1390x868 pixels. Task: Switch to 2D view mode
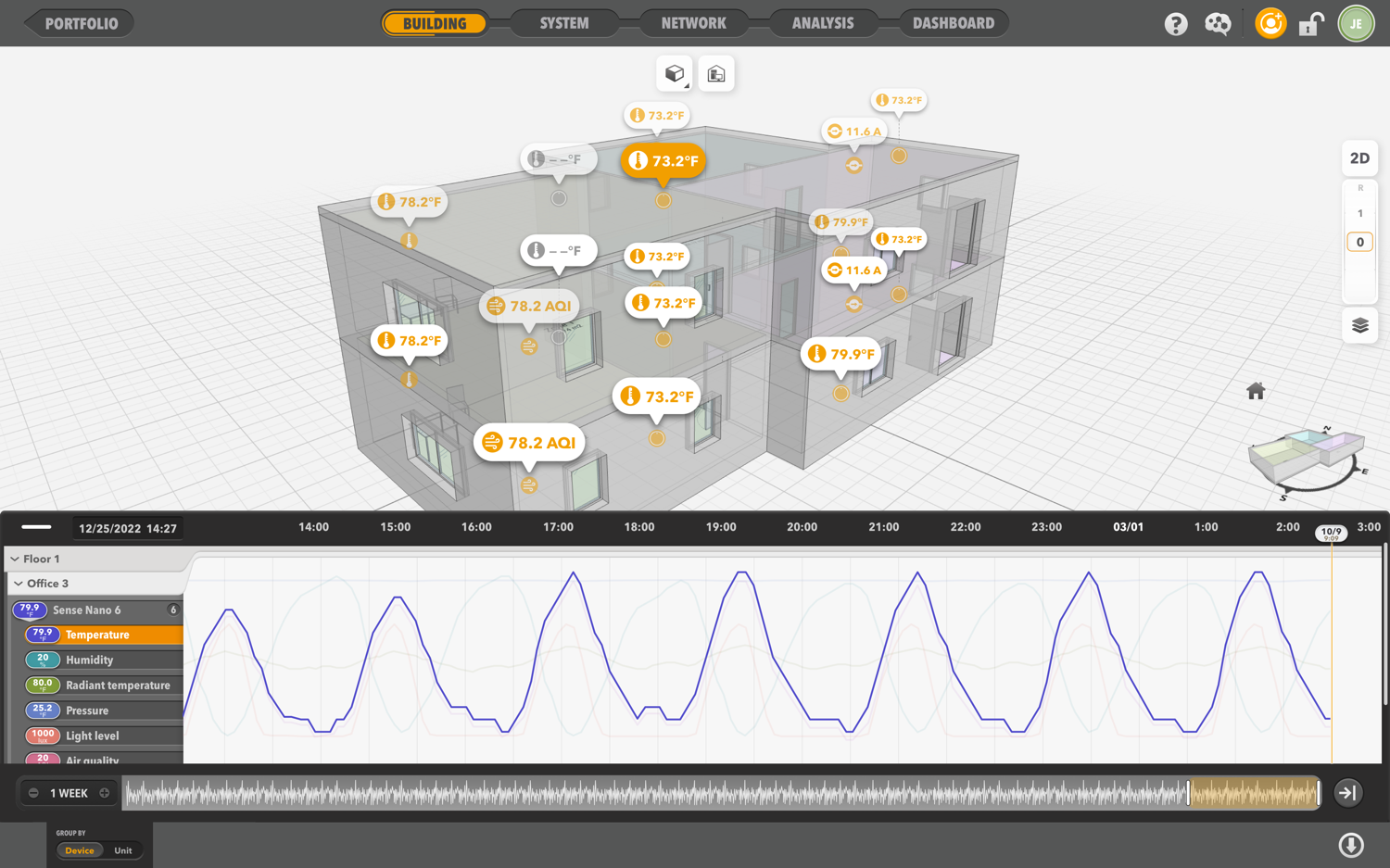point(1359,158)
